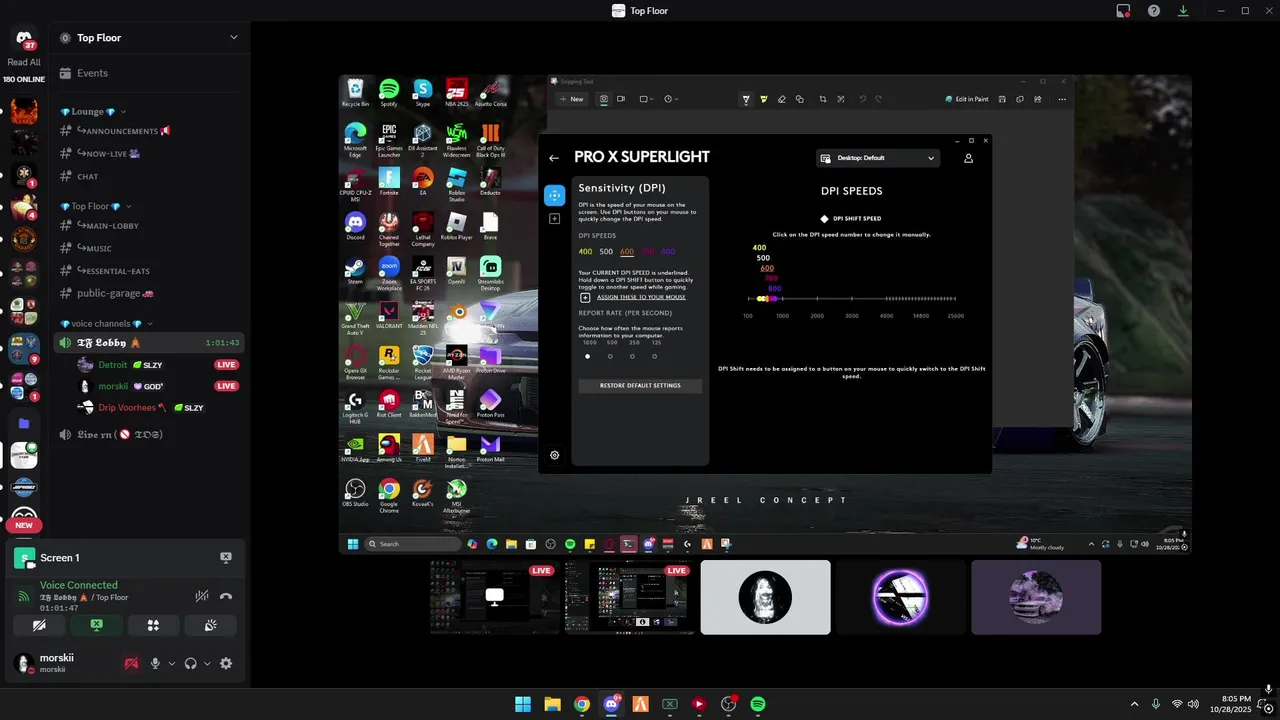Viewport: 1280px width, 720px height.
Task: Open Discord inbox icon in title bar
Action: tap(1124, 11)
